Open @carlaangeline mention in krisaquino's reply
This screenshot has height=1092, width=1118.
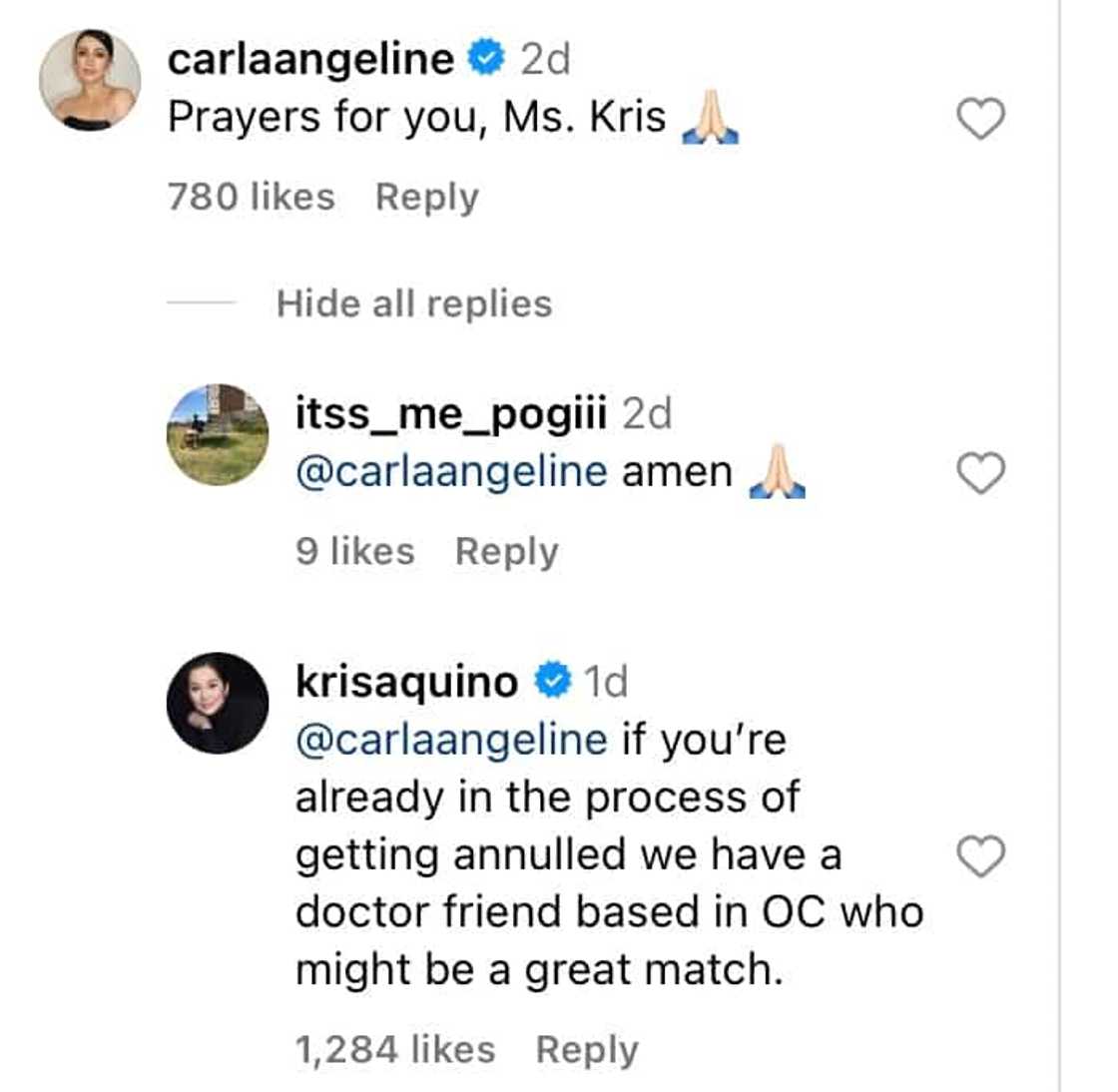450,740
